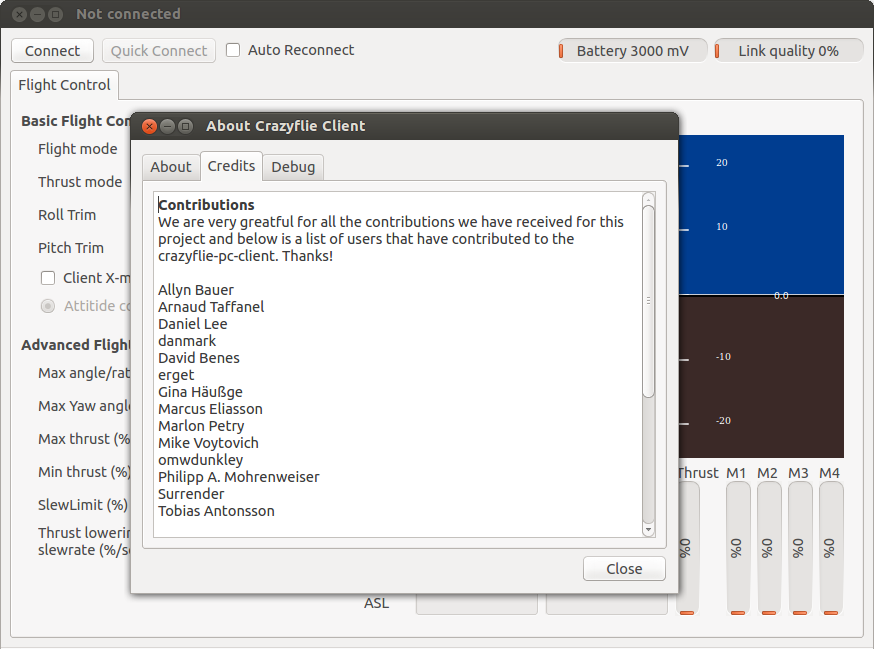Close the main Not connected window
This screenshot has width=874, height=649.
20,14
